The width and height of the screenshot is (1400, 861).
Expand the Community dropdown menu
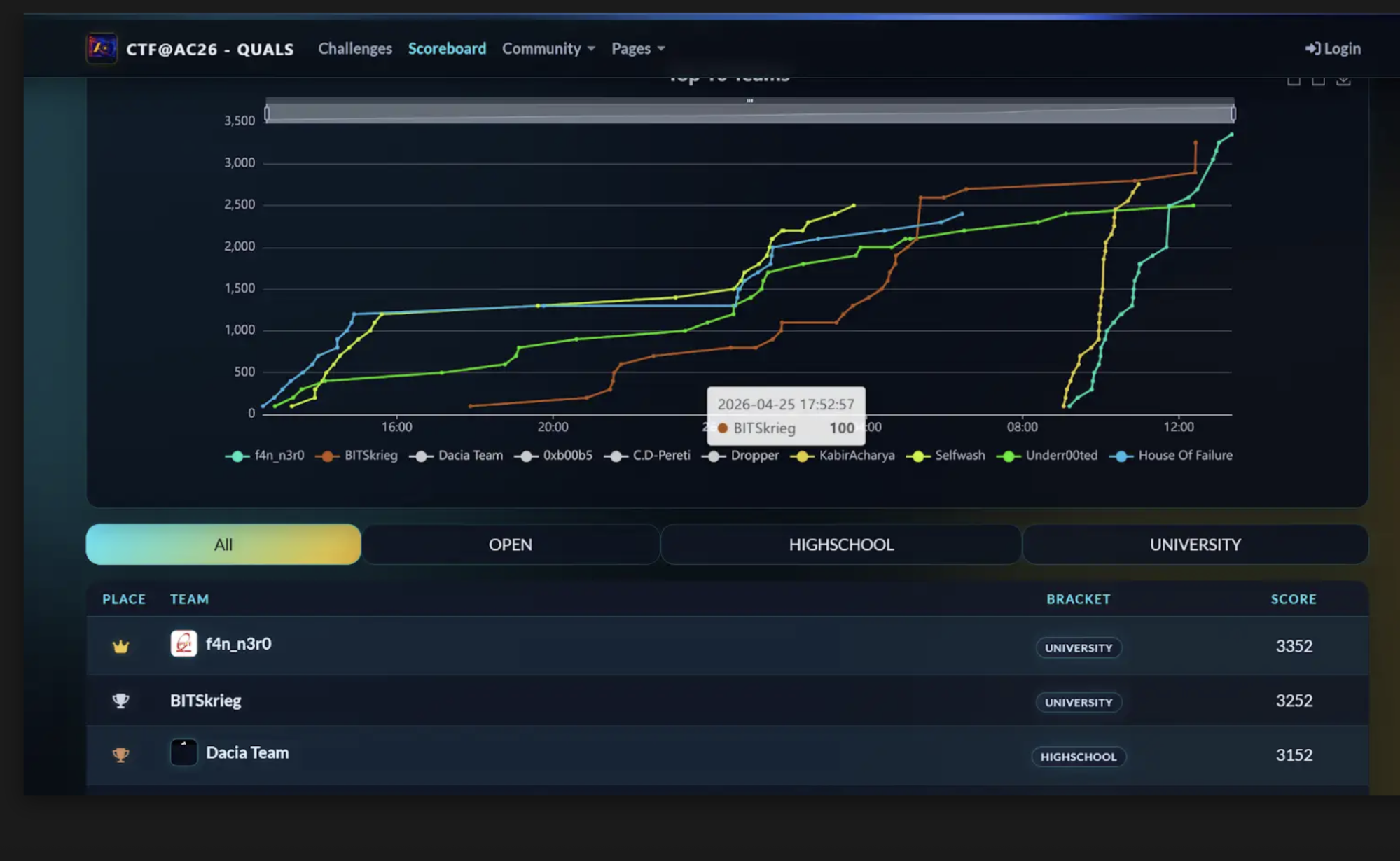[548, 48]
